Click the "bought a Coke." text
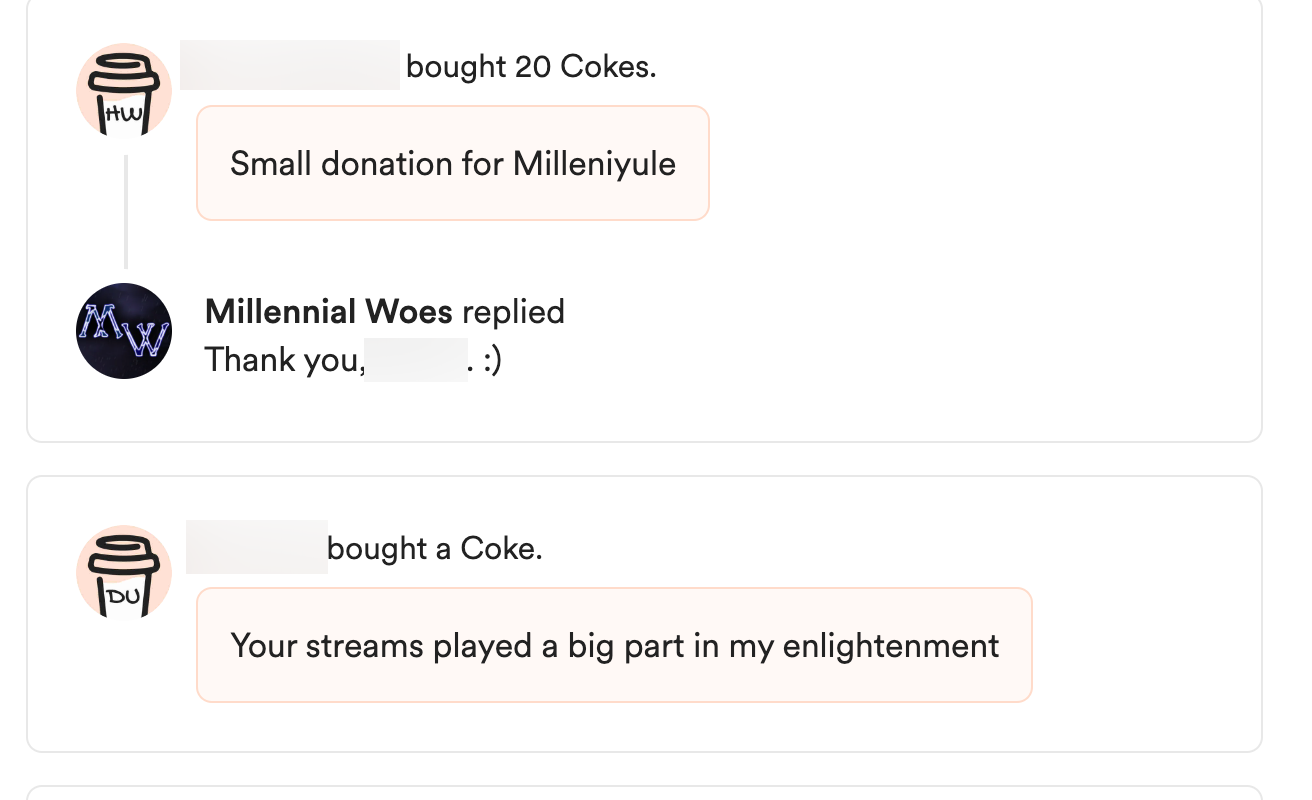 click(435, 549)
